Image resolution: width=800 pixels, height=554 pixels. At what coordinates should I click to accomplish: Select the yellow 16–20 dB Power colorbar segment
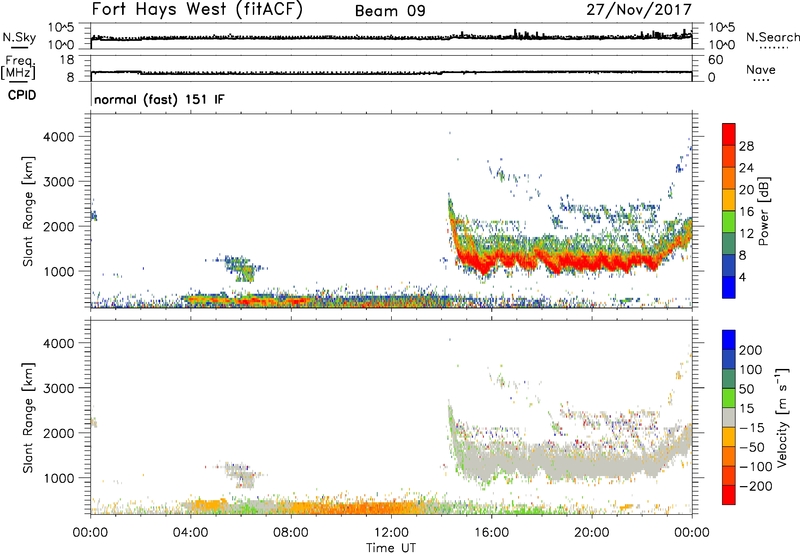tap(729, 199)
